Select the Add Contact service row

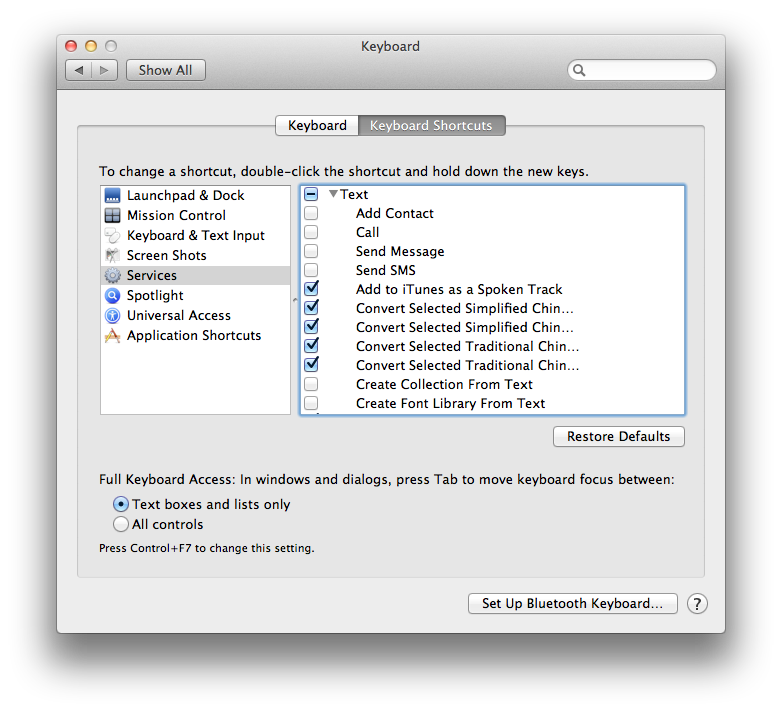pyautogui.click(x=493, y=213)
